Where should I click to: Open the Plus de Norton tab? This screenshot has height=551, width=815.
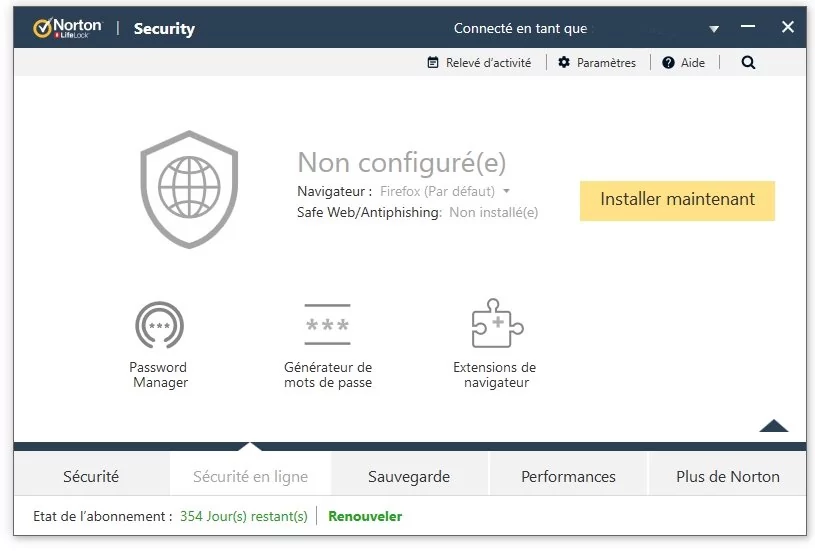pos(728,476)
